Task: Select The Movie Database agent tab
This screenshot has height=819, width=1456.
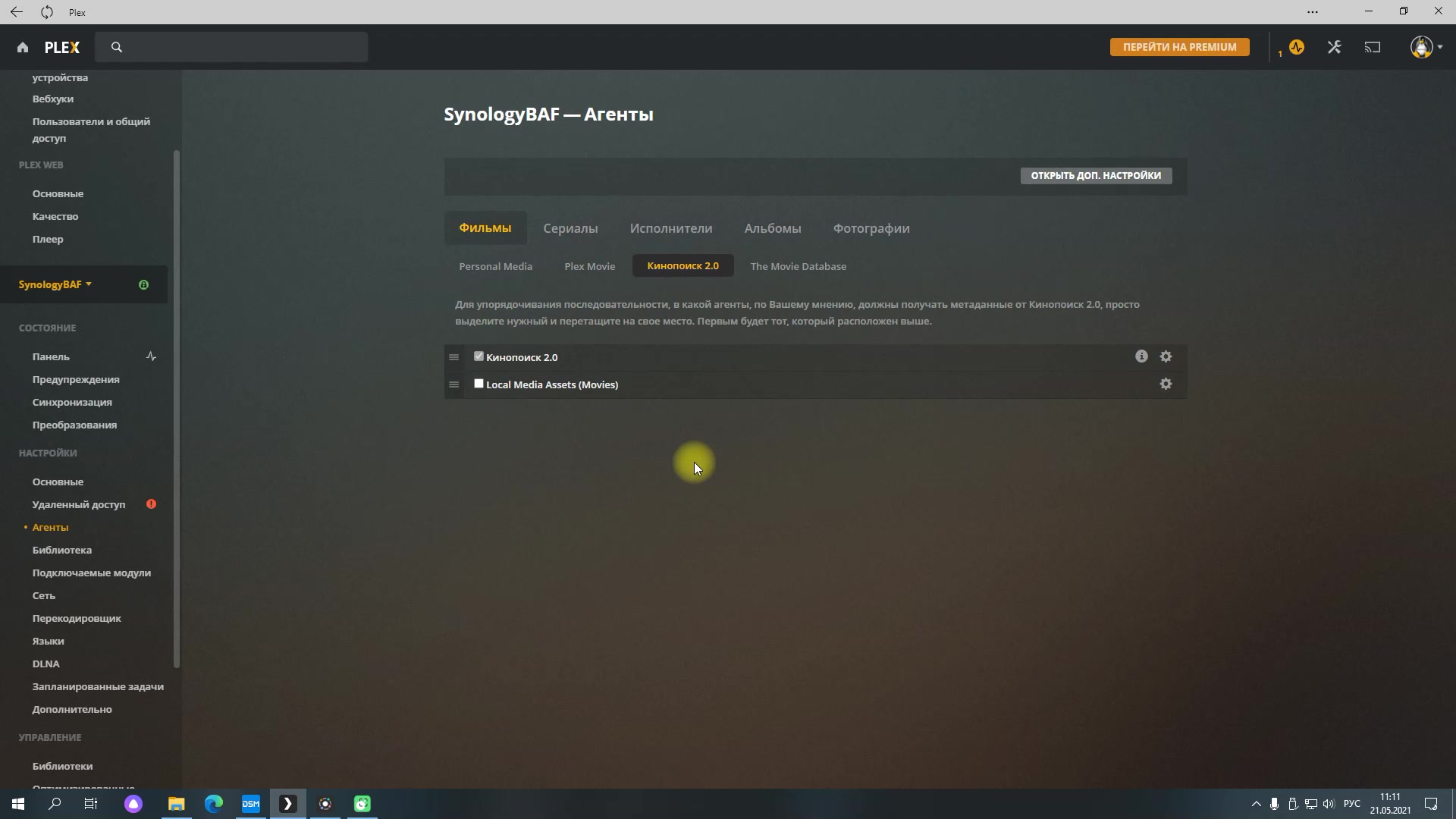Action: (799, 266)
